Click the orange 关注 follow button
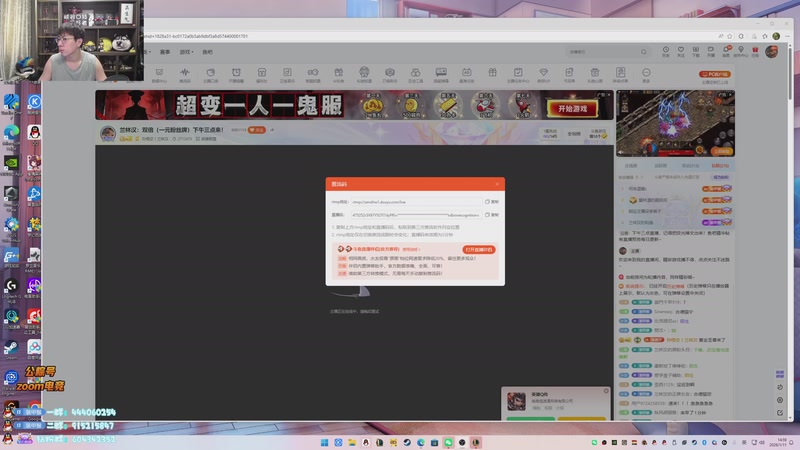This screenshot has height=450, width=800. tap(257, 130)
